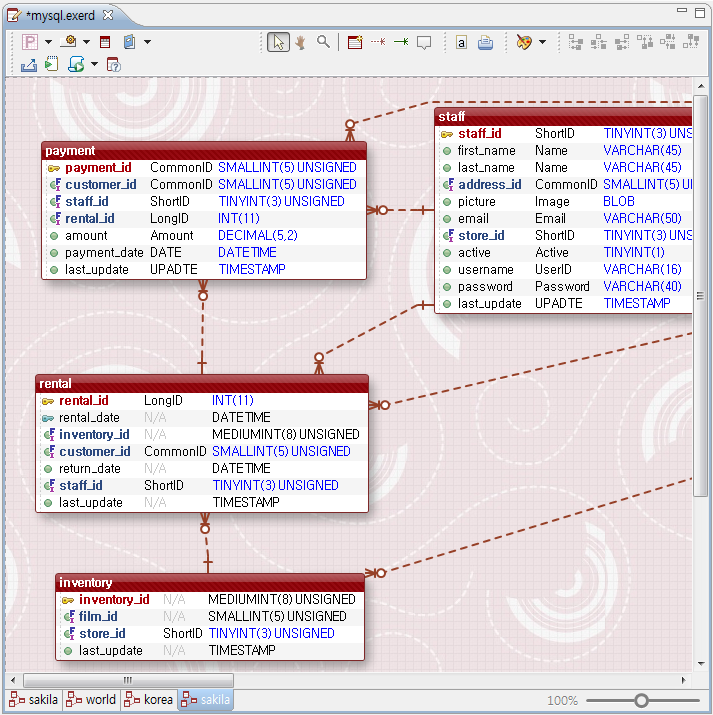The width and height of the screenshot is (713, 715).
Task: Select the inventory table header
Action: point(210,583)
